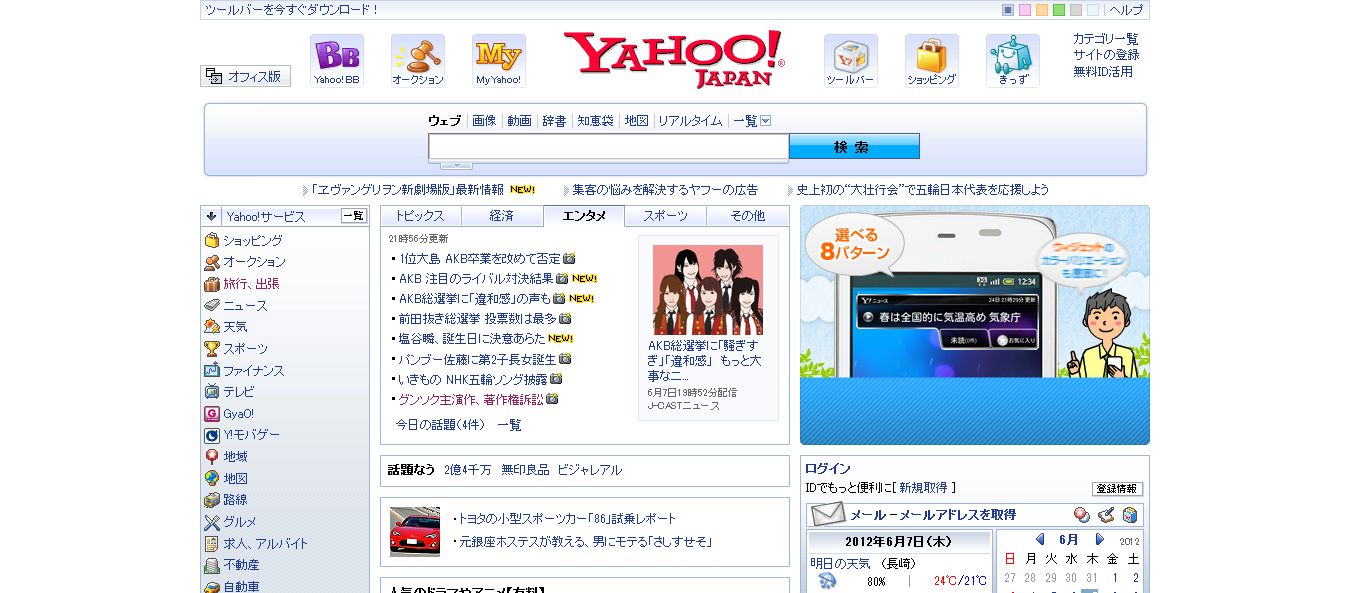The height and width of the screenshot is (593, 1349).
Task: Click the 登録情報 button
Action: [1117, 489]
